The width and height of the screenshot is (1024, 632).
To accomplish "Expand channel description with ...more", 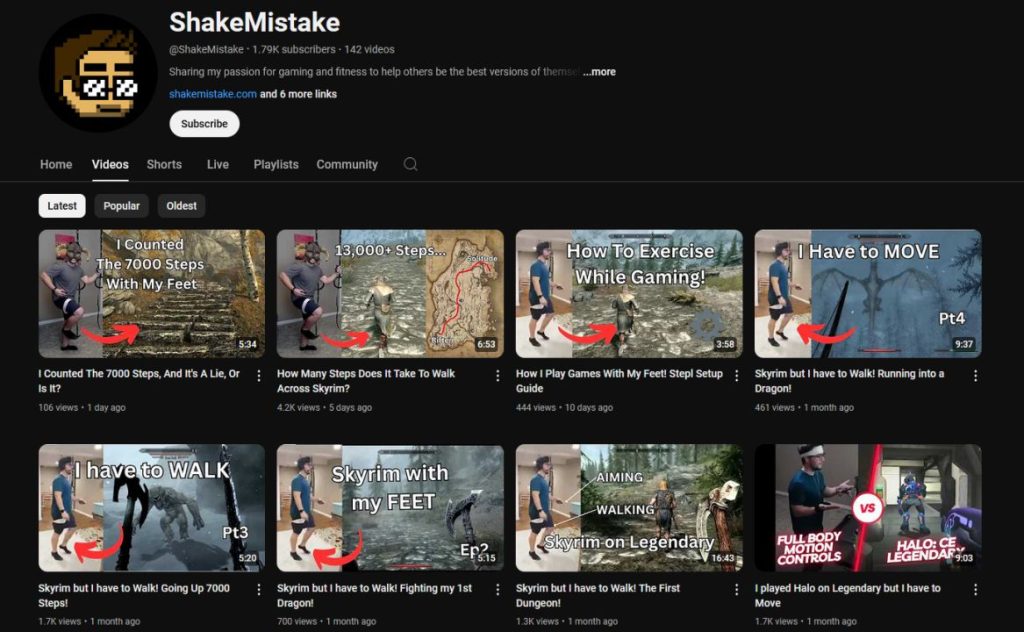I will coord(599,72).
